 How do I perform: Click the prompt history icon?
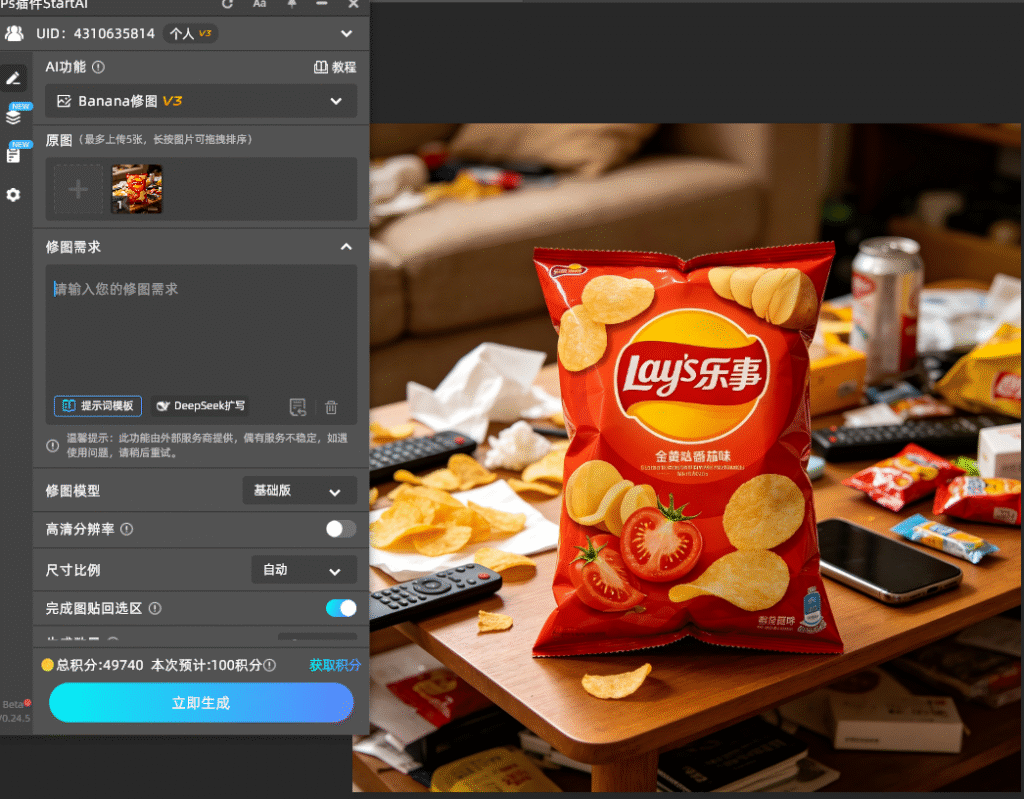click(298, 407)
